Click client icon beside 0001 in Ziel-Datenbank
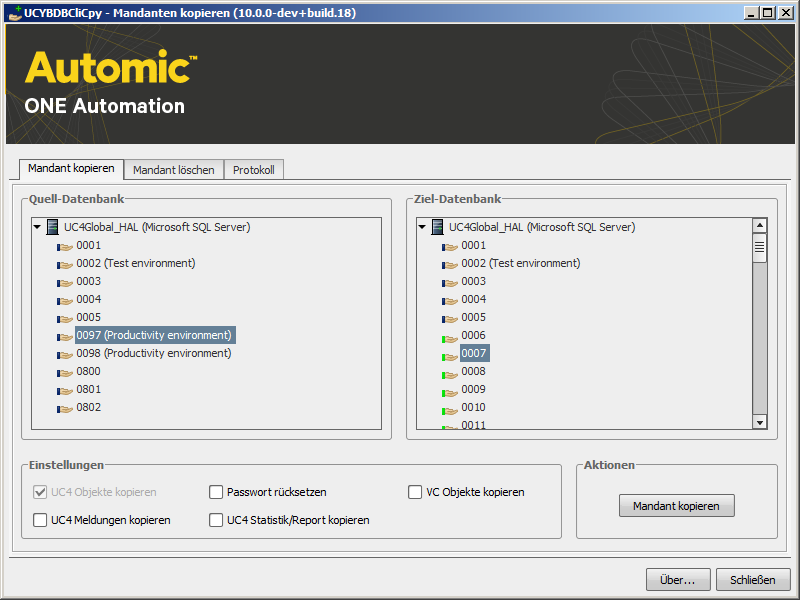The width and height of the screenshot is (800, 600). point(450,247)
